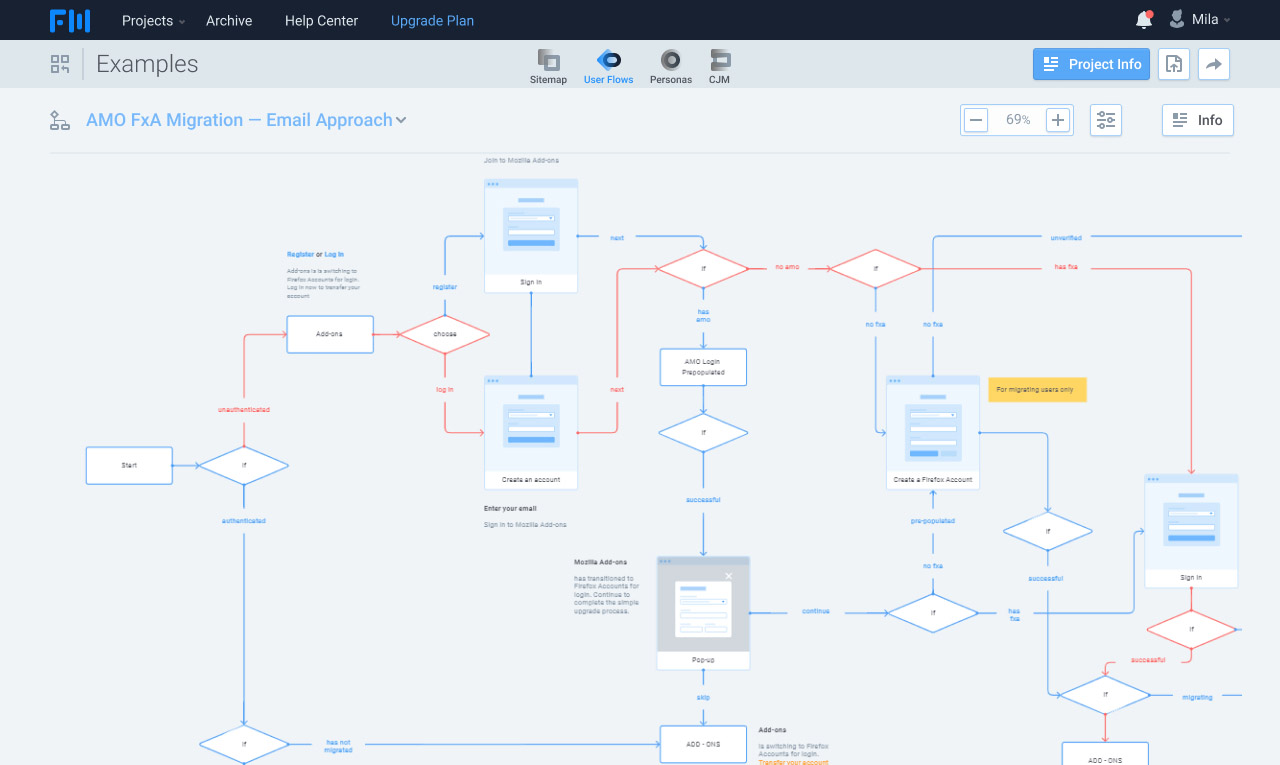Click the has not migrated label
This screenshot has height=765, width=1280.
338,746
